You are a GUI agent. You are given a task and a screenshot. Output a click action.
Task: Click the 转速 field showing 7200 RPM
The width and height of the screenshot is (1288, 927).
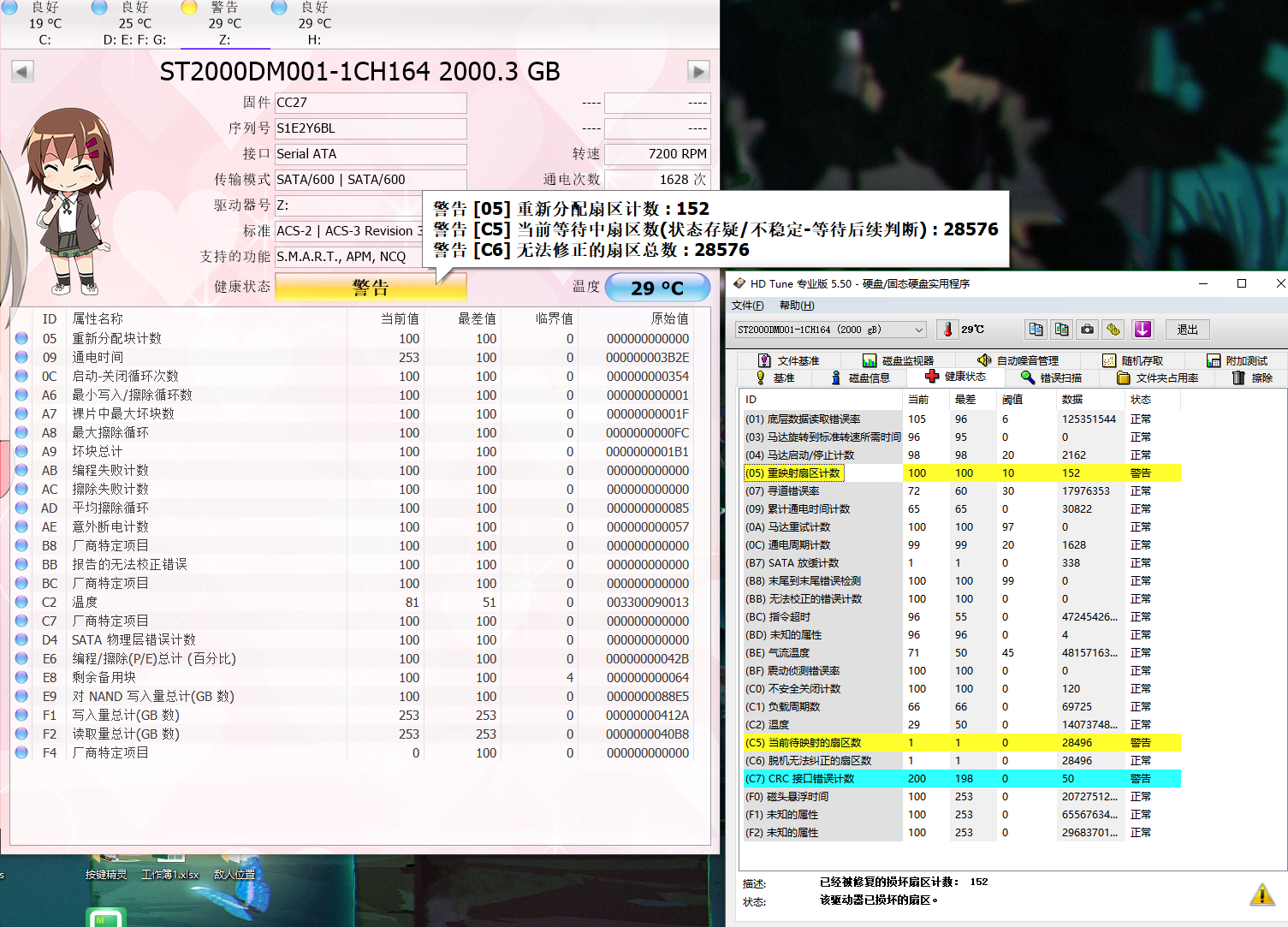coord(657,154)
